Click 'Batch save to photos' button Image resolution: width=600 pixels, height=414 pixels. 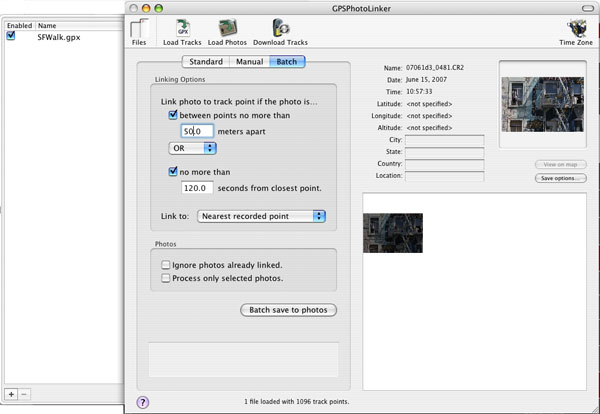tap(289, 310)
